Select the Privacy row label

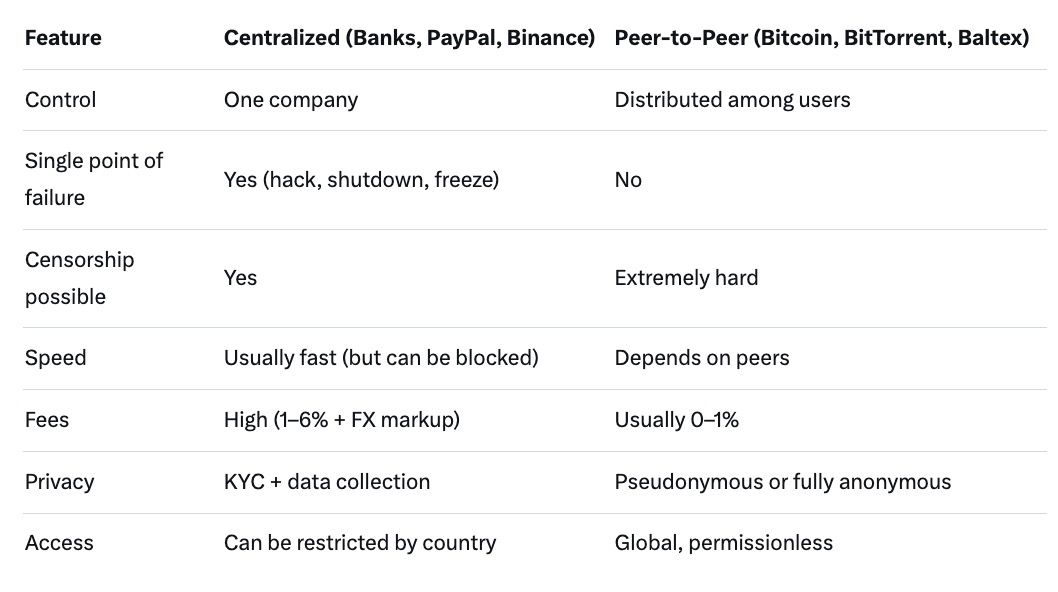[59, 482]
